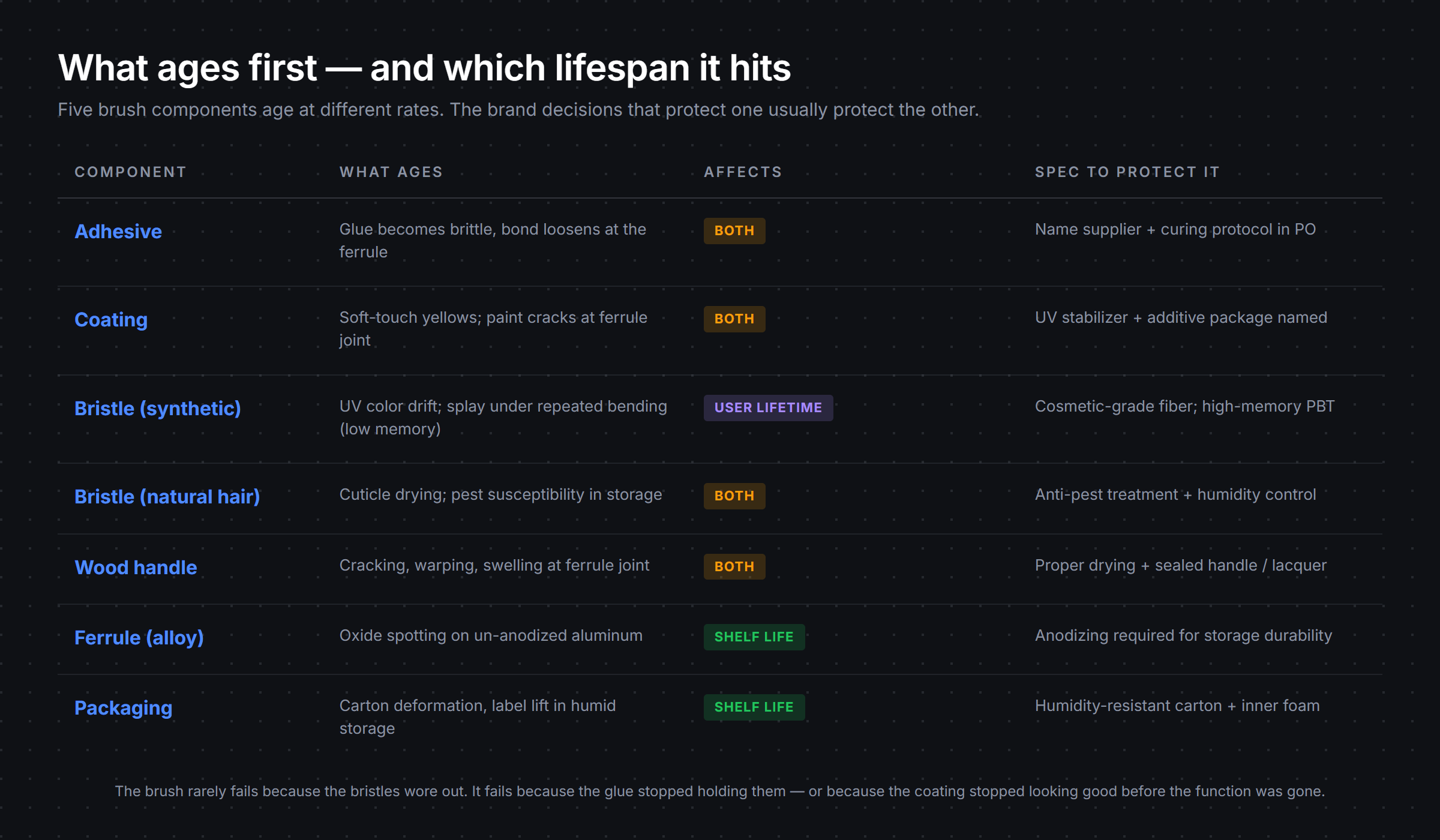This screenshot has height=840, width=1440.
Task: Select the USER LIFETIME badge
Action: tap(768, 408)
